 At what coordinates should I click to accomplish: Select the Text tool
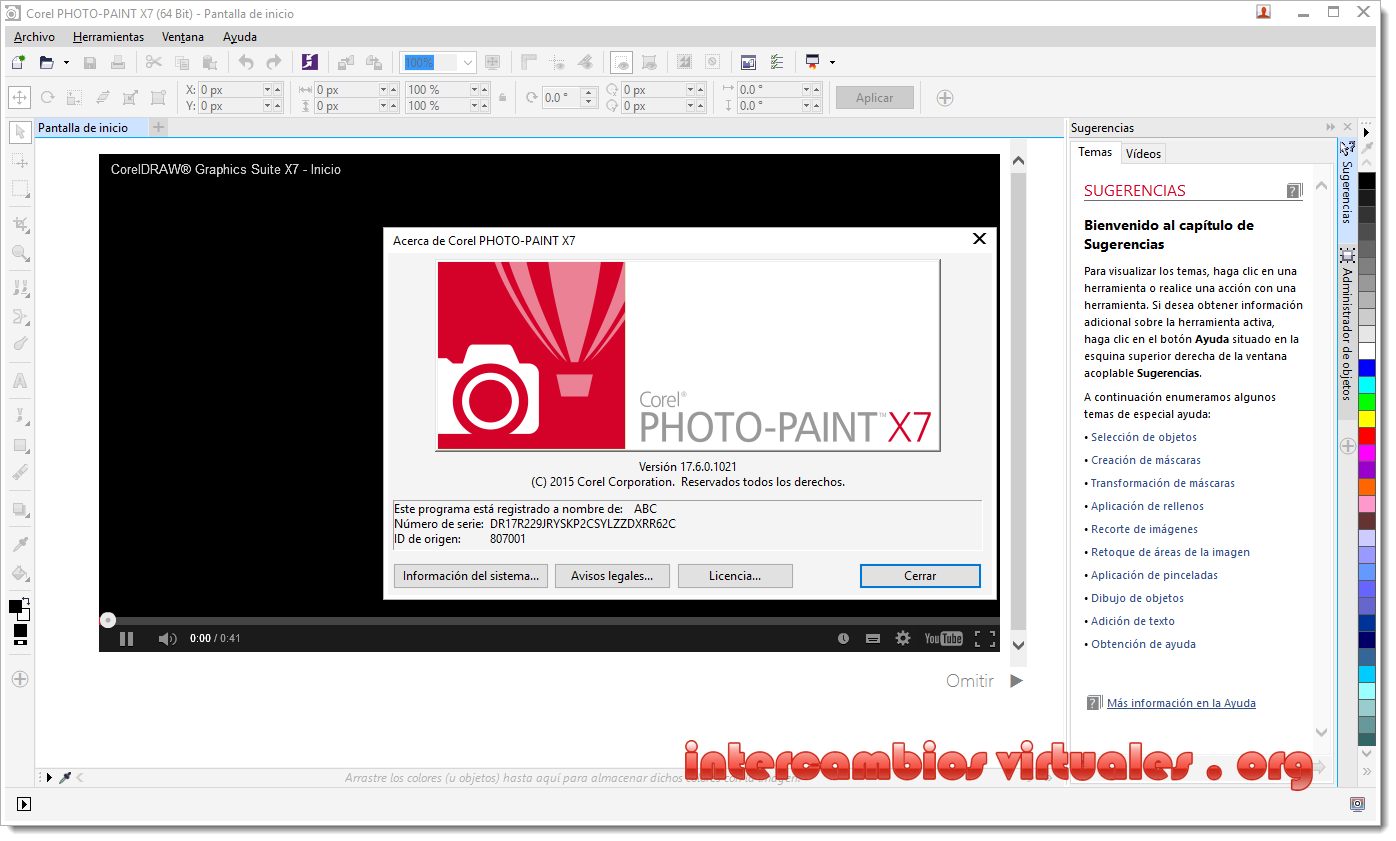[x=20, y=381]
